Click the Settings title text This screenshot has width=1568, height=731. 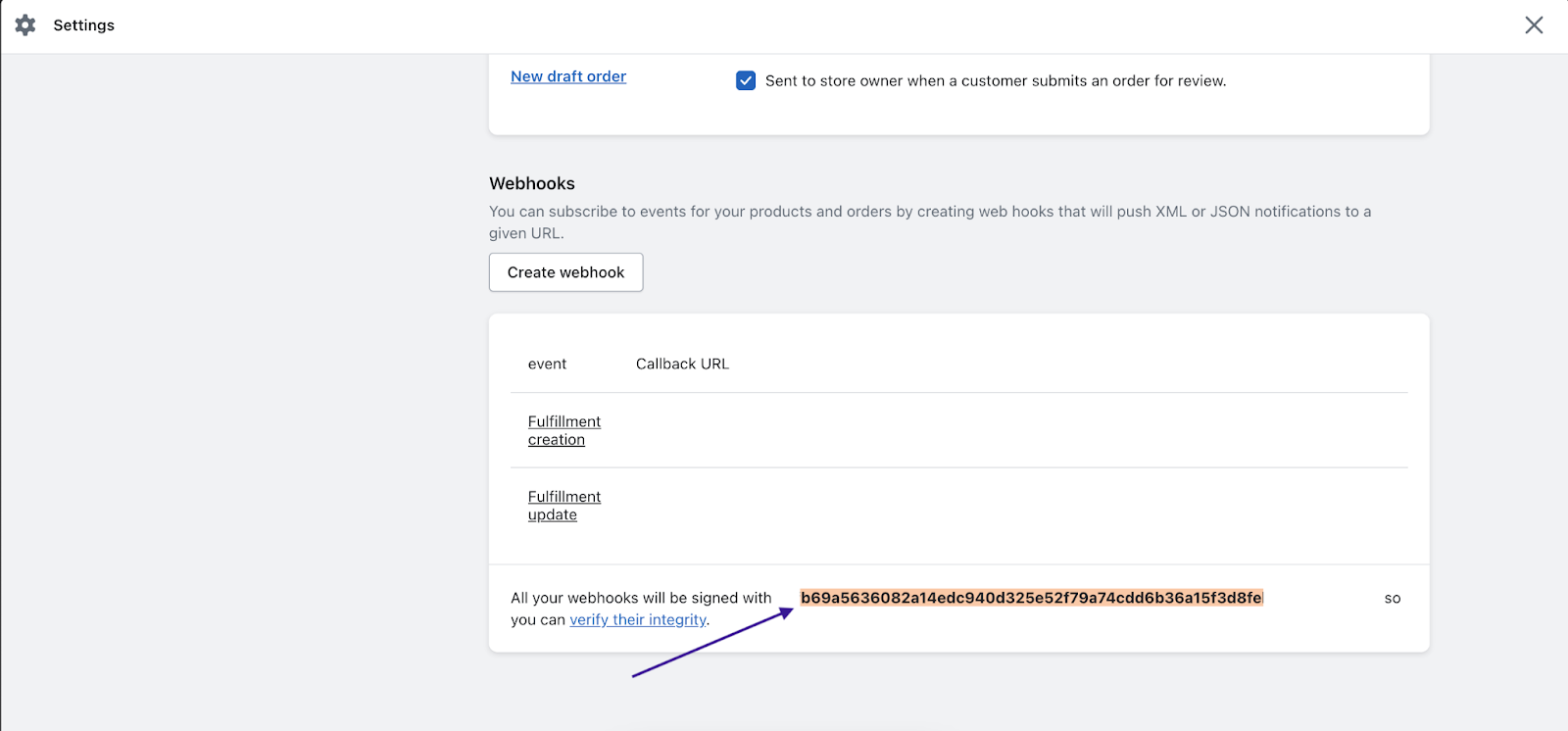[x=83, y=25]
